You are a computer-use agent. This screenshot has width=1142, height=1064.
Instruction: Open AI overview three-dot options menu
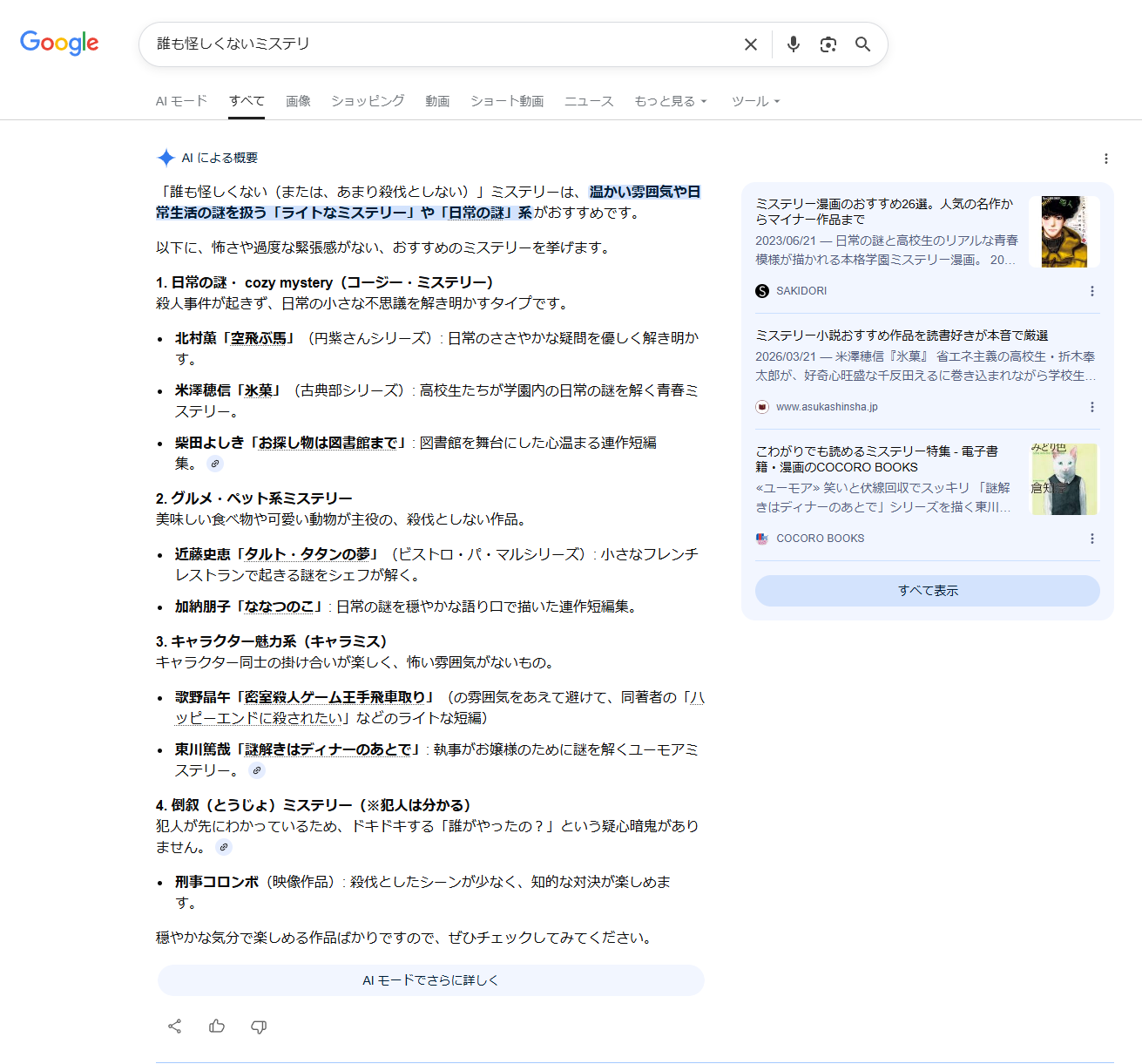(1105, 159)
